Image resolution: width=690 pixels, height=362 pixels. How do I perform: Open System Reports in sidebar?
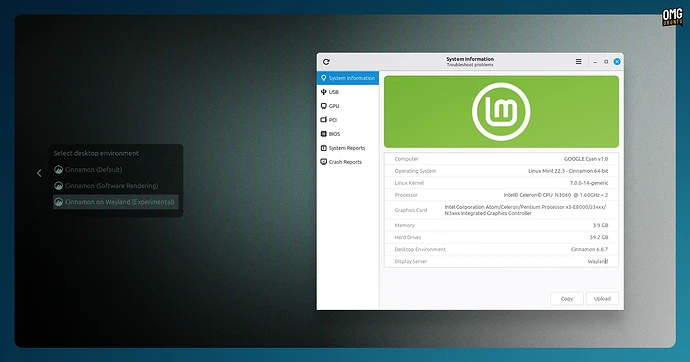pos(348,148)
